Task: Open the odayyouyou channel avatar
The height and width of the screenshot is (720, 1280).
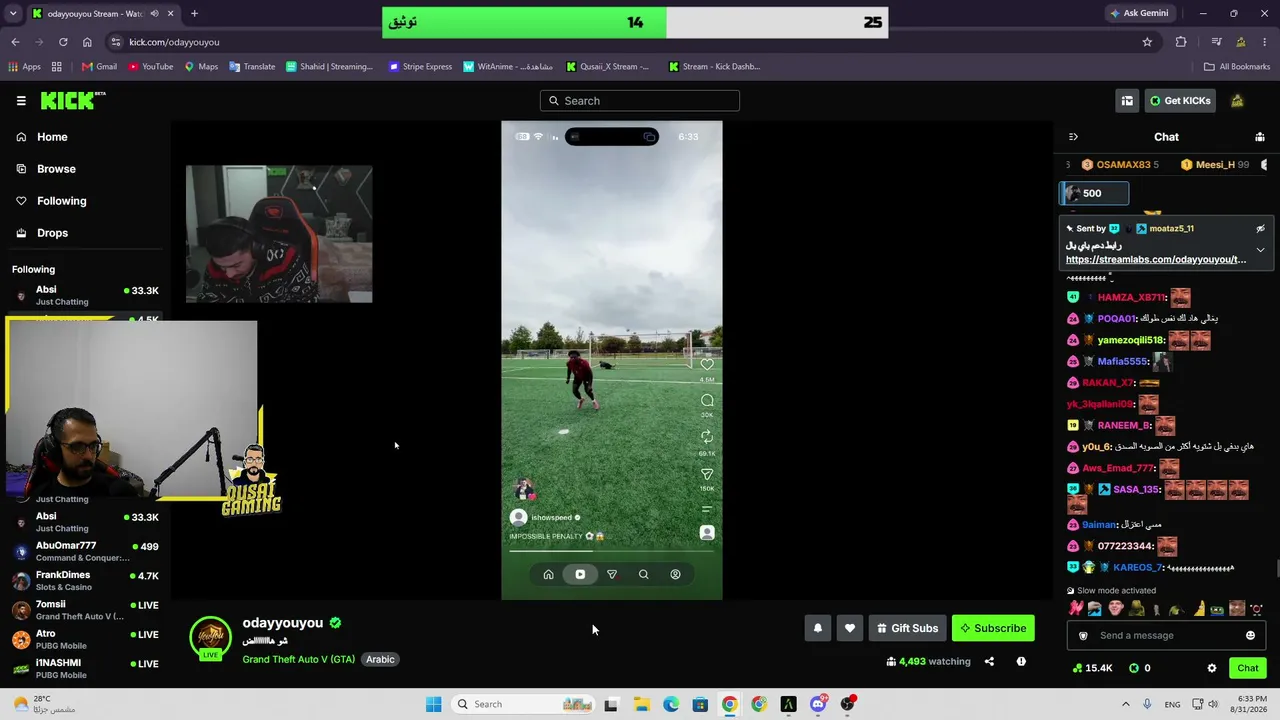Action: (210, 637)
